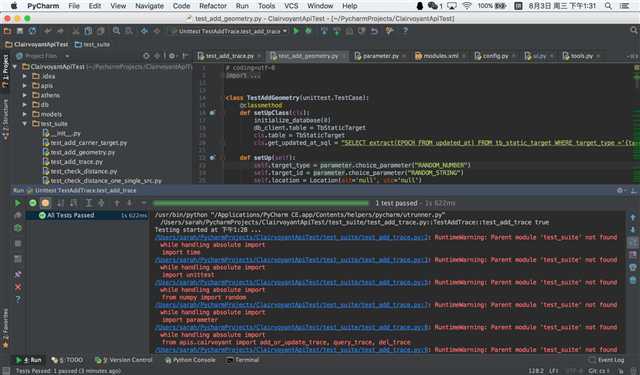
Task: Start debugging with the bug icon
Action: coord(309,31)
